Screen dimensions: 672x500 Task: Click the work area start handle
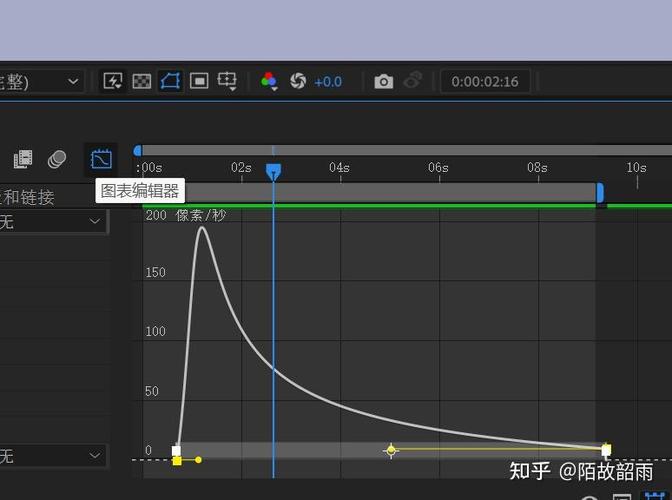(x=137, y=150)
